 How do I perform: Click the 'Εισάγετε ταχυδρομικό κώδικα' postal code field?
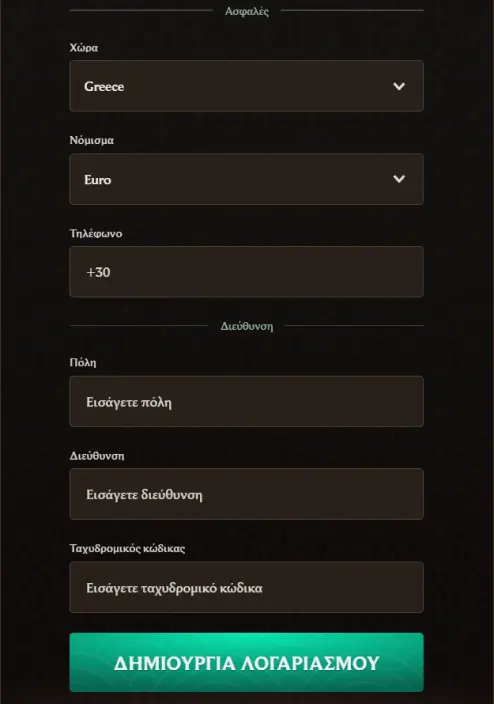(x=247, y=587)
